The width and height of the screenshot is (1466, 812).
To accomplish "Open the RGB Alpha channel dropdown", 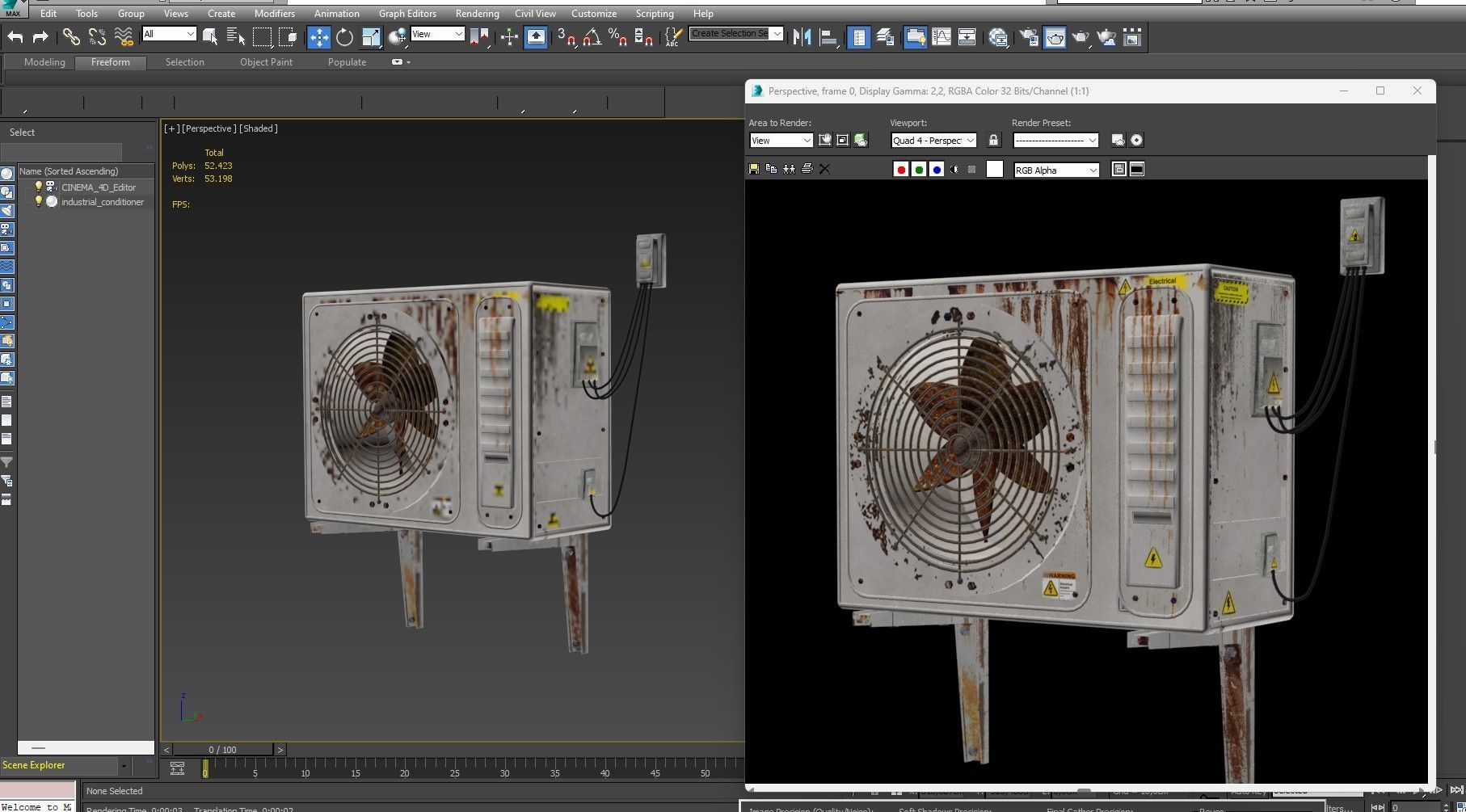I will (x=1056, y=170).
